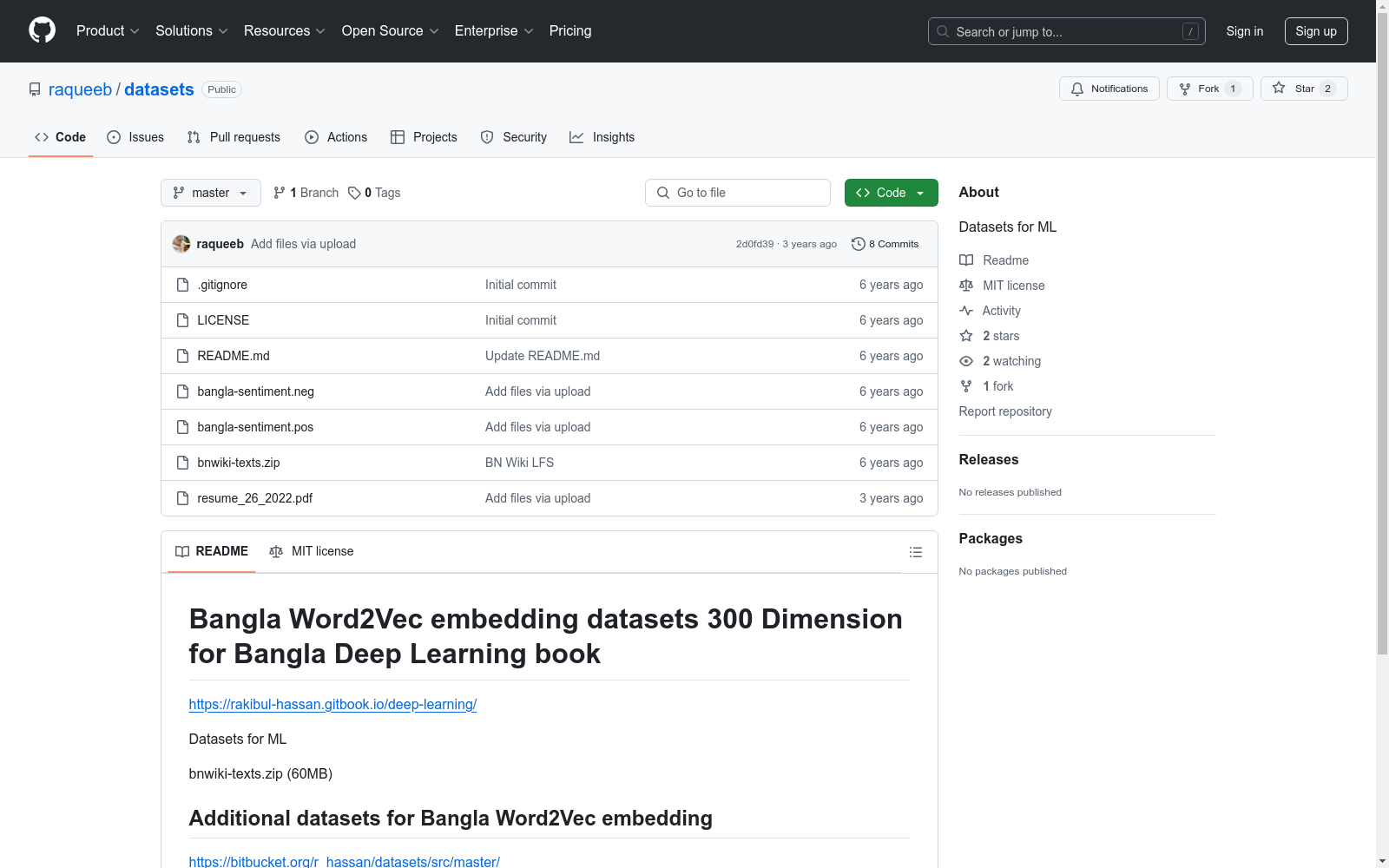
Task: Click the Sign up button
Action: click(x=1316, y=31)
